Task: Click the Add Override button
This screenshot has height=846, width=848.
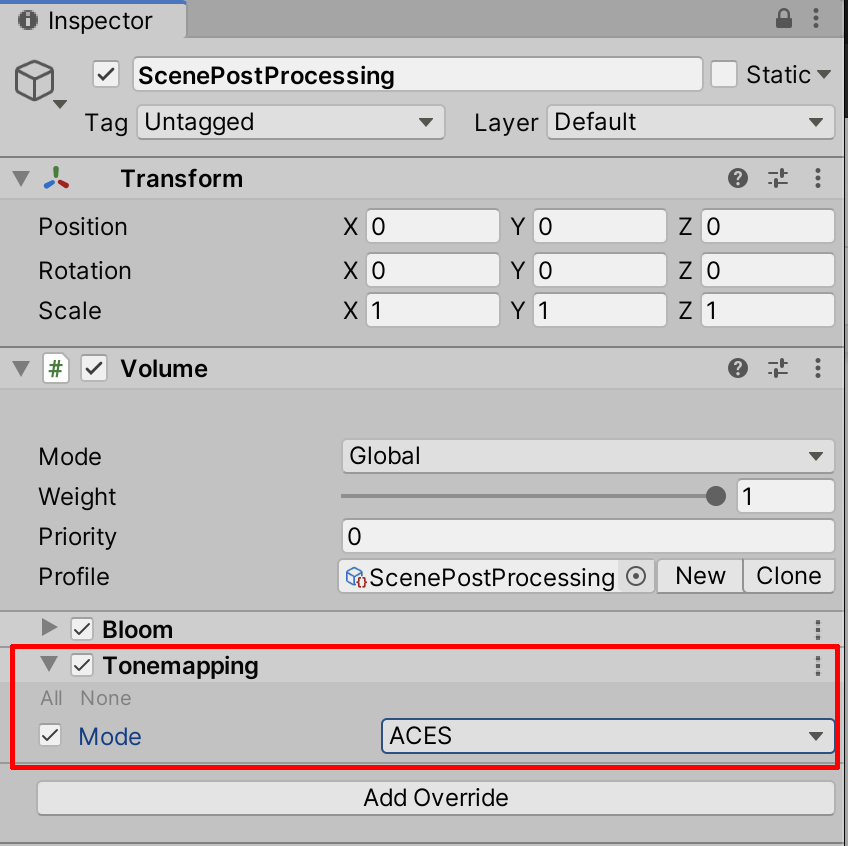Action: click(x=436, y=798)
